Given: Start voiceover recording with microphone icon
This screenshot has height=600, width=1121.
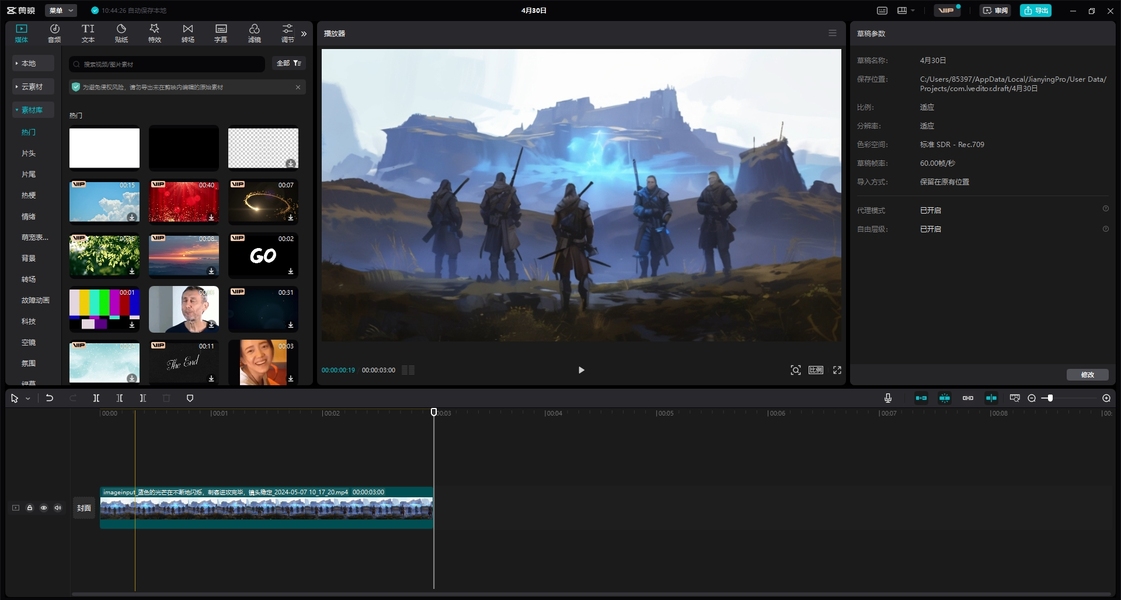Looking at the screenshot, I should coord(888,398).
